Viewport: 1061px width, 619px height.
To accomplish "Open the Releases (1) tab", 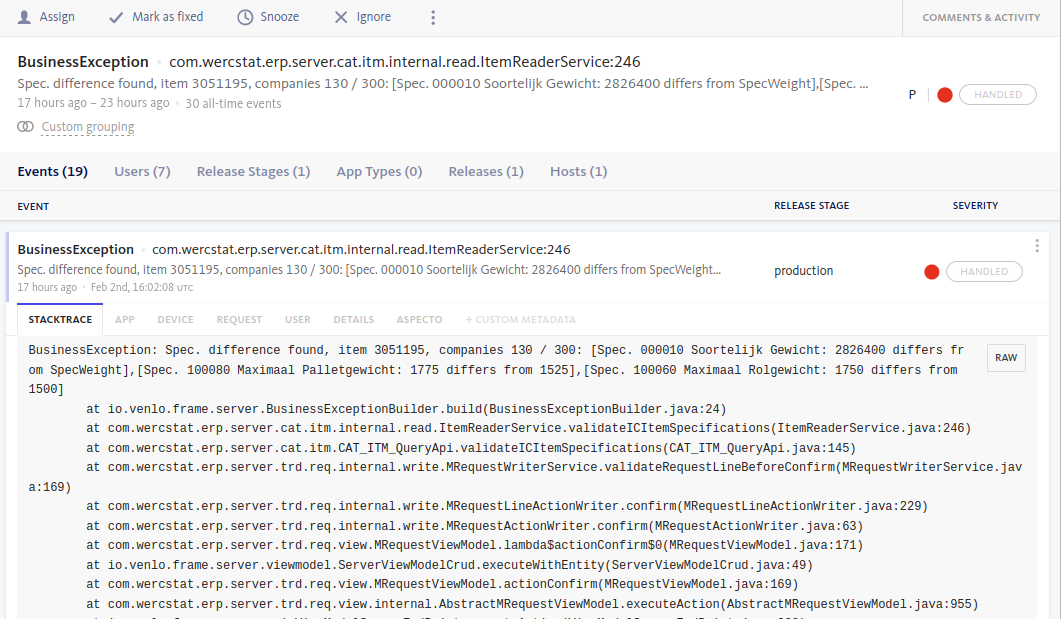I will [x=486, y=171].
